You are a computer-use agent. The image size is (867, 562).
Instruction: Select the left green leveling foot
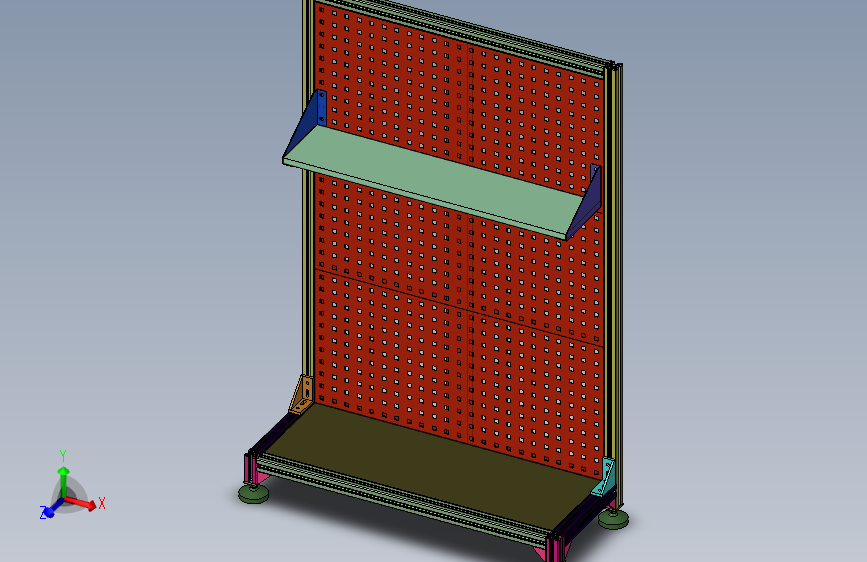(x=253, y=492)
